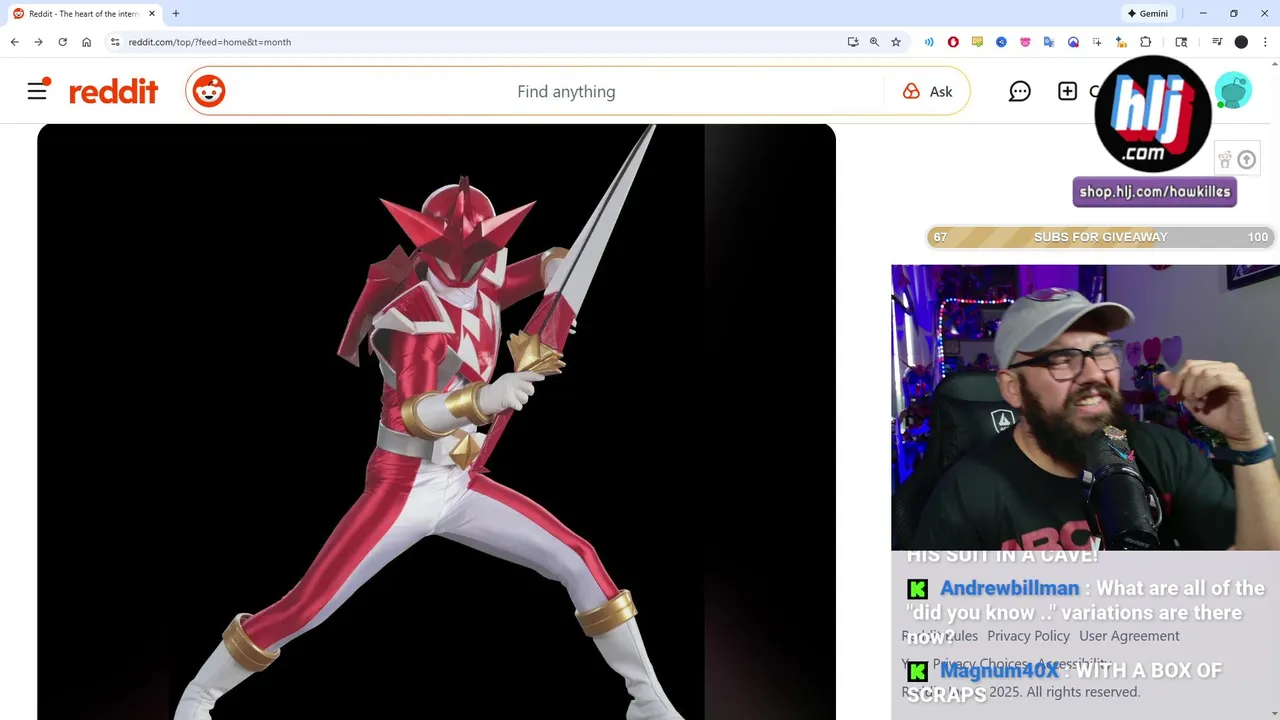1280x720 pixels.
Task: Click the streamer webcam video
Action: [1085, 407]
